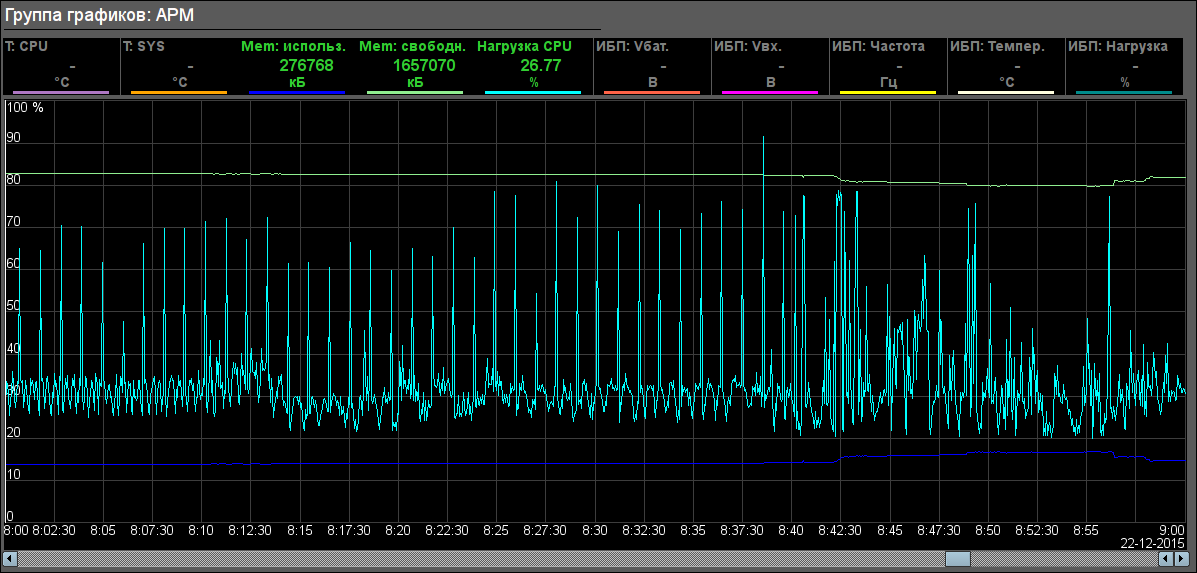Image resolution: width=1197 pixels, height=573 pixels.
Task: Click the yellow ИБП: Частота color line
Action: [888, 92]
